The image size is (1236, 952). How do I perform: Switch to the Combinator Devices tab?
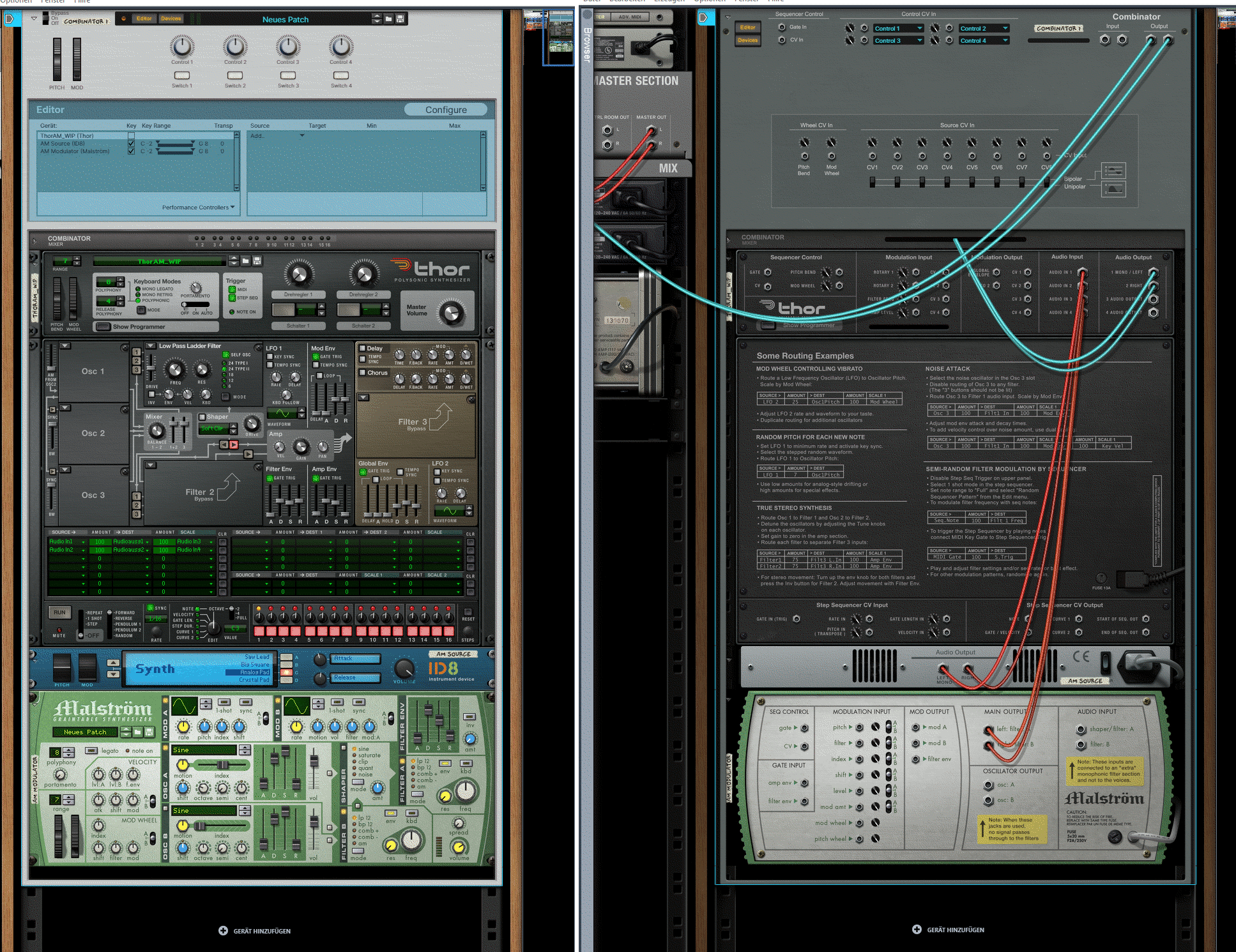tap(171, 19)
